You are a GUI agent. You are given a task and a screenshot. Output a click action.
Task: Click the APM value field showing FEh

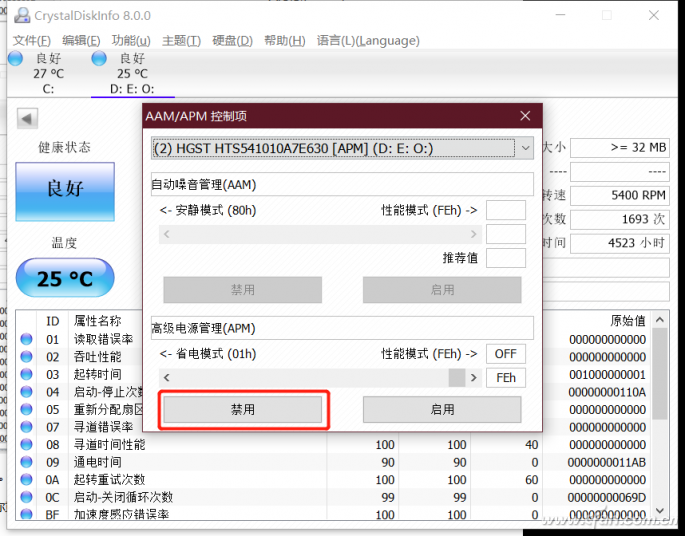(x=505, y=377)
